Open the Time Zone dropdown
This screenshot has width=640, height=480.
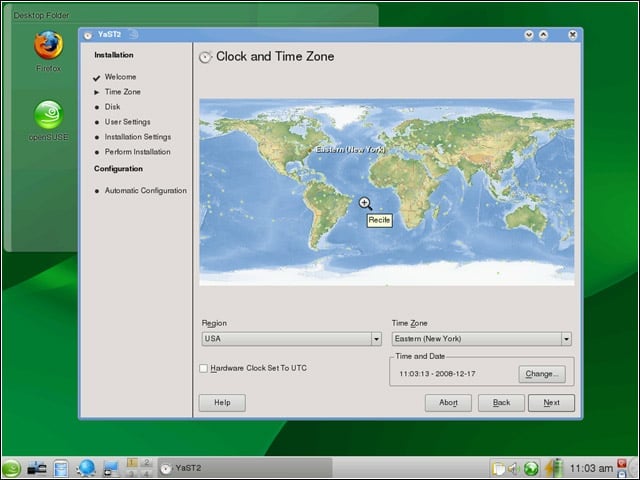pyautogui.click(x=481, y=339)
